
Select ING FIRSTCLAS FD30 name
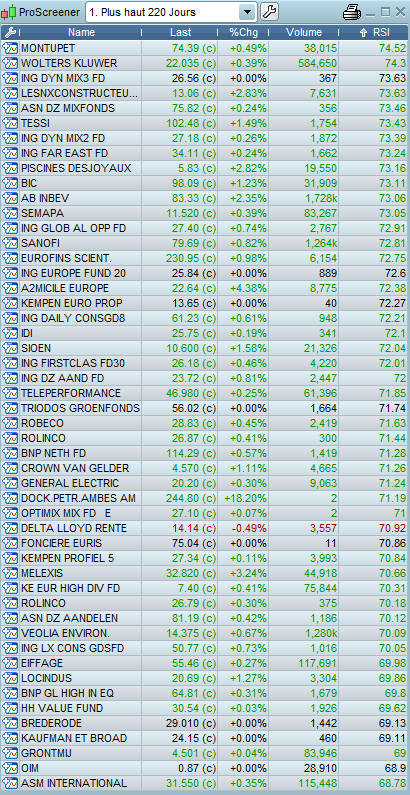[x=73, y=363]
